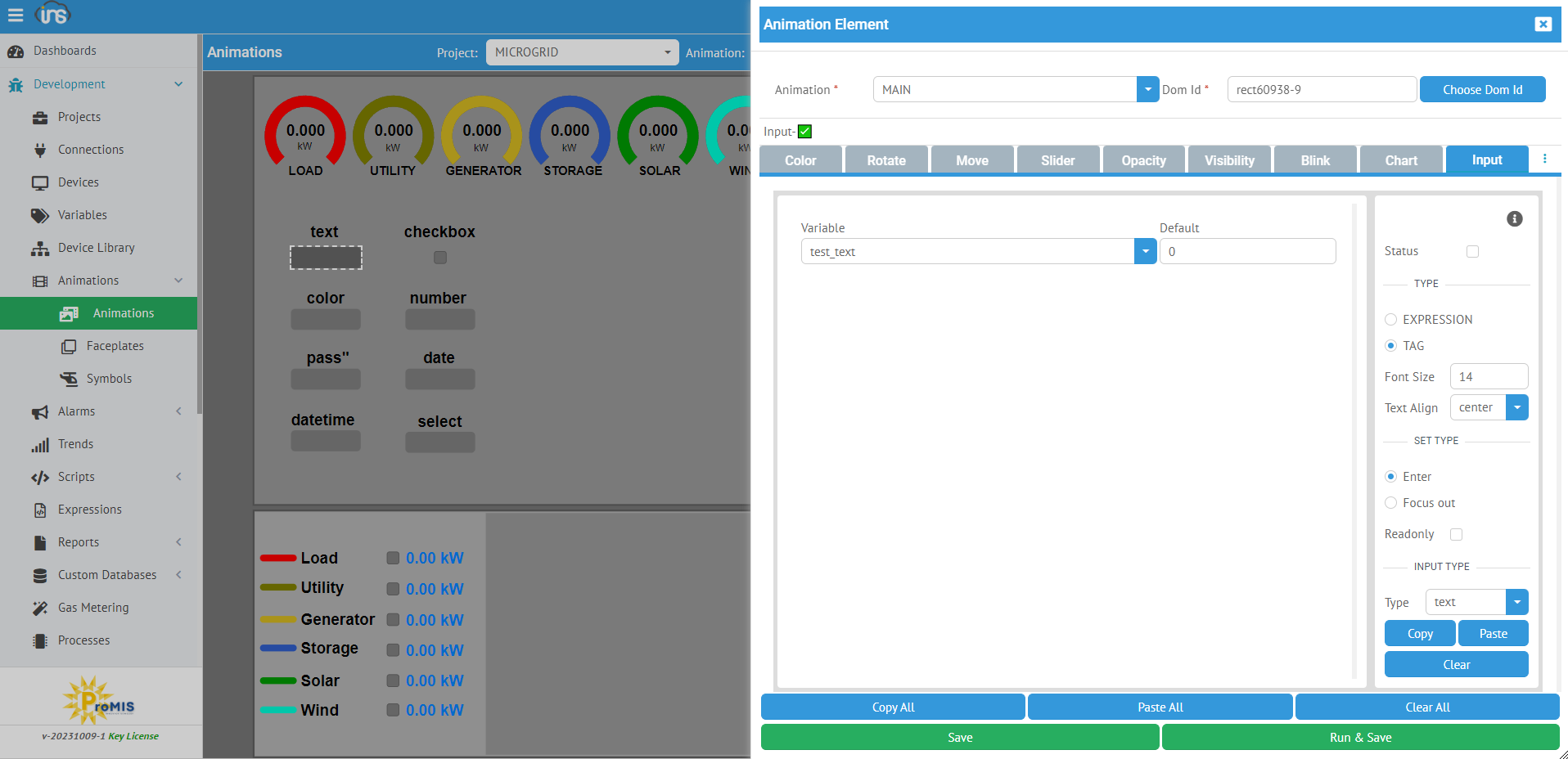The image size is (1568, 759).
Task: Open Variables tags icon
Action: (x=40, y=215)
